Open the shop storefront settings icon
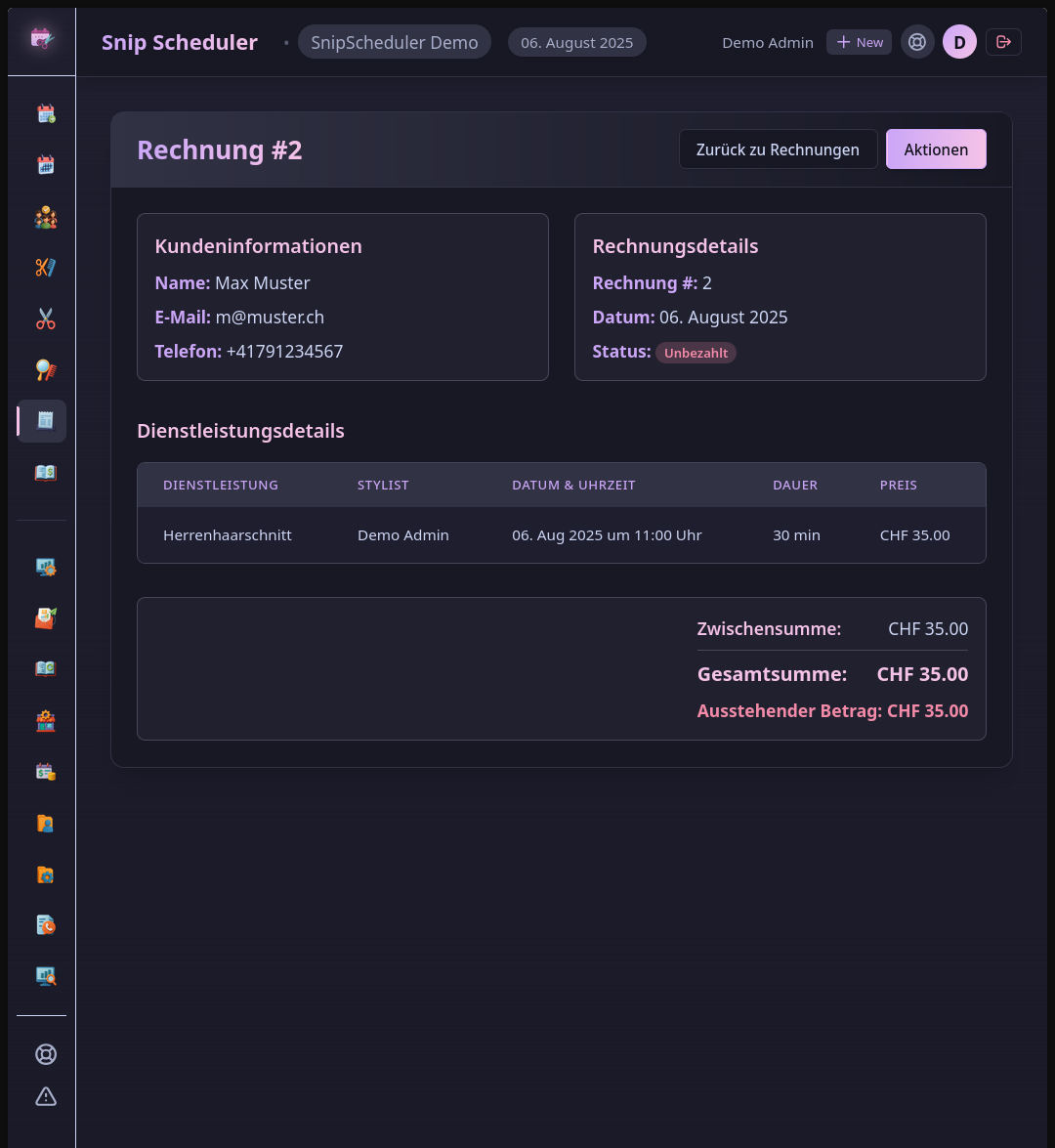1055x1148 pixels. (46, 721)
